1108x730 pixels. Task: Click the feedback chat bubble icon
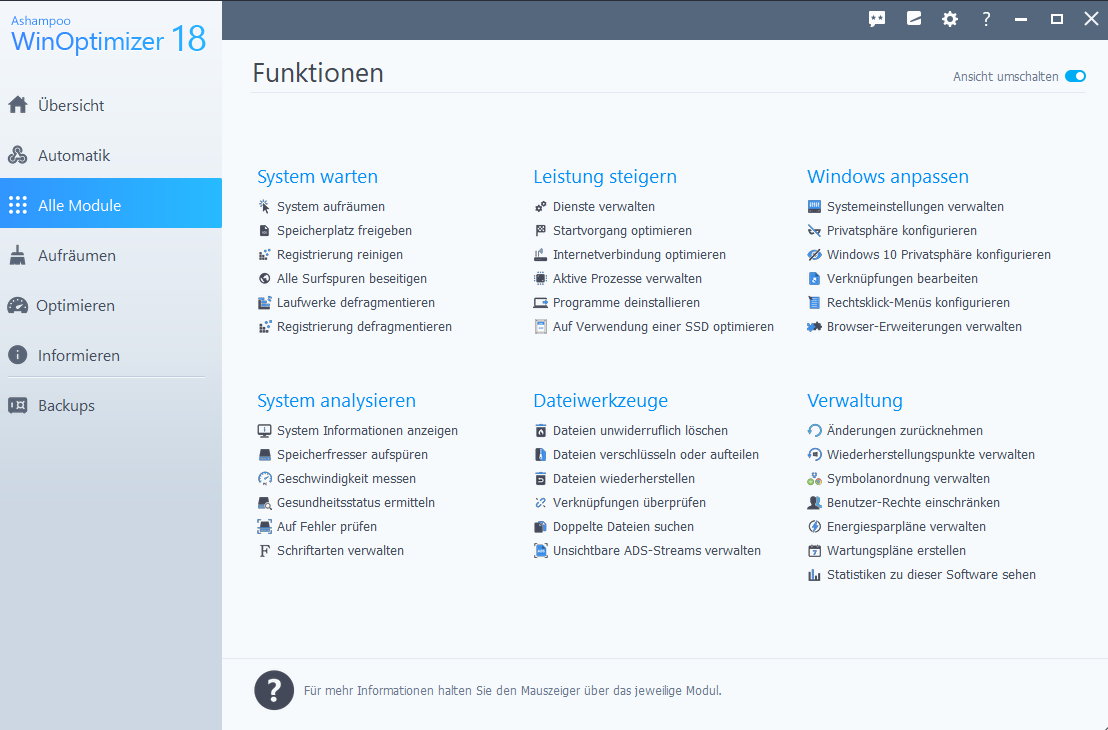tap(877, 19)
